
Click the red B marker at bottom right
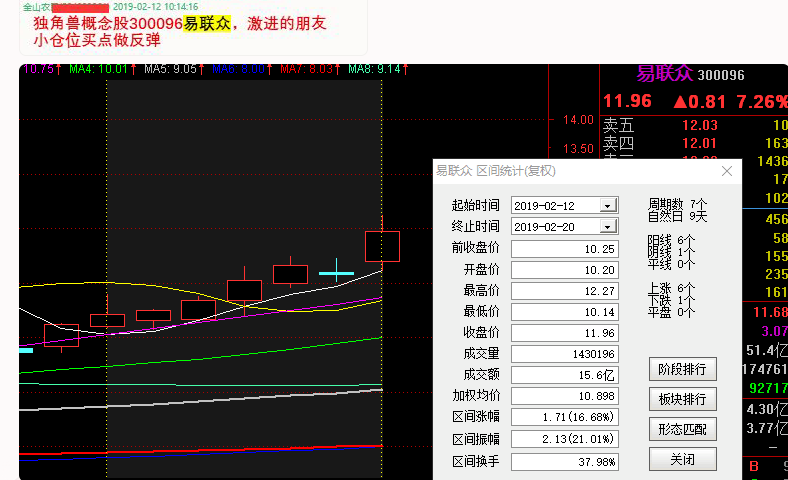754,466
